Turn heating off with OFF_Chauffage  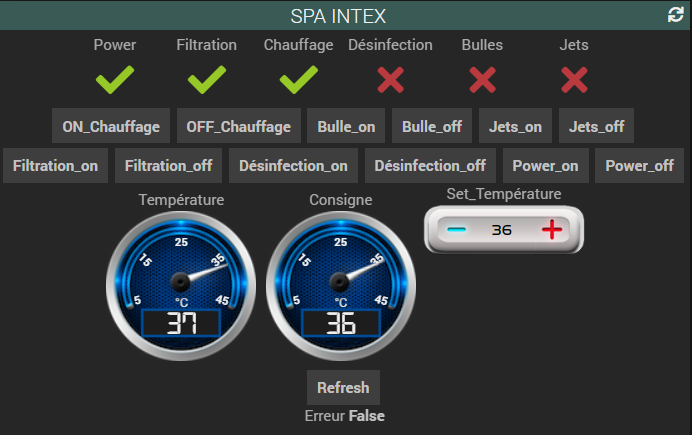tap(239, 126)
